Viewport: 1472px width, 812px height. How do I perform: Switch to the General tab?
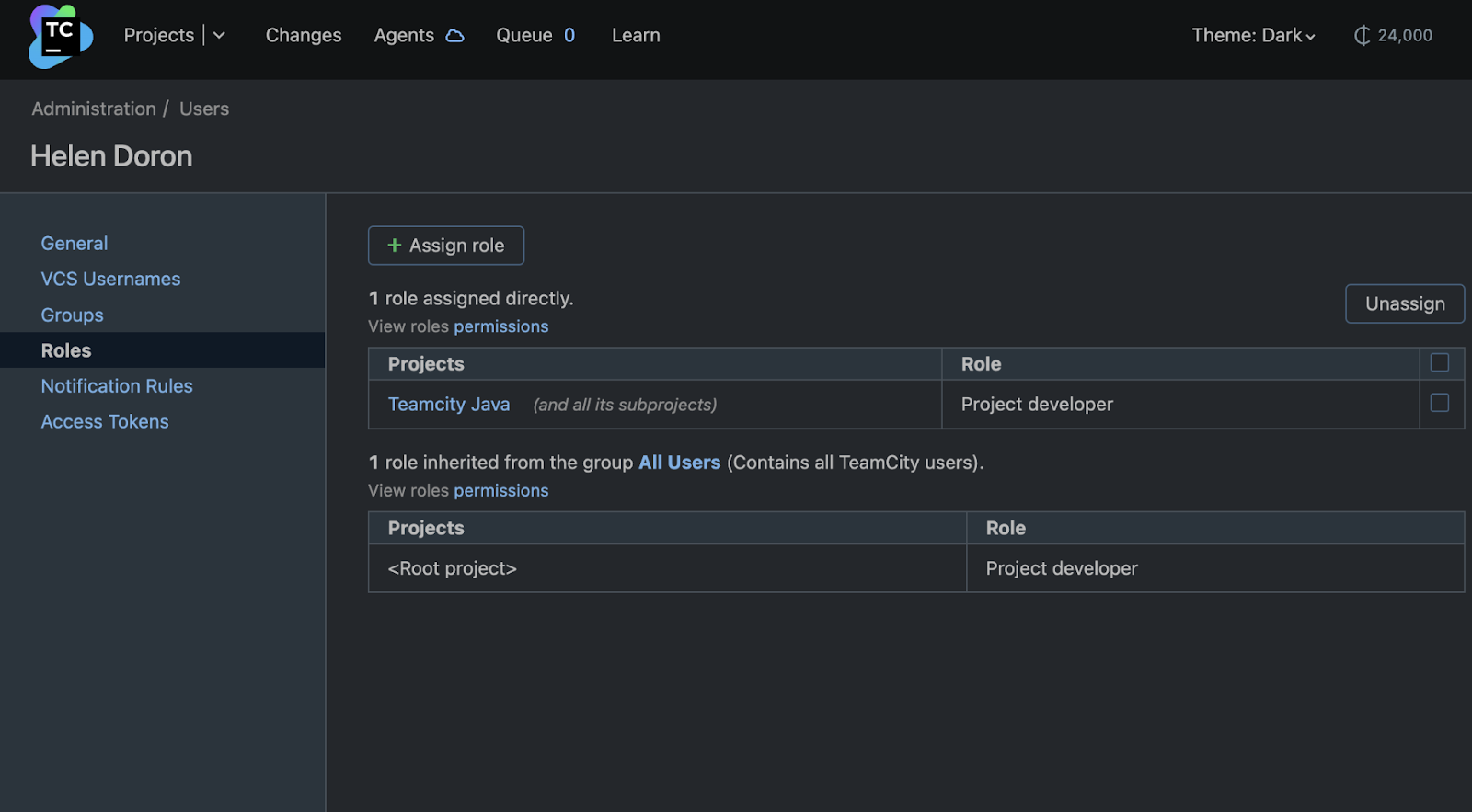pos(75,244)
